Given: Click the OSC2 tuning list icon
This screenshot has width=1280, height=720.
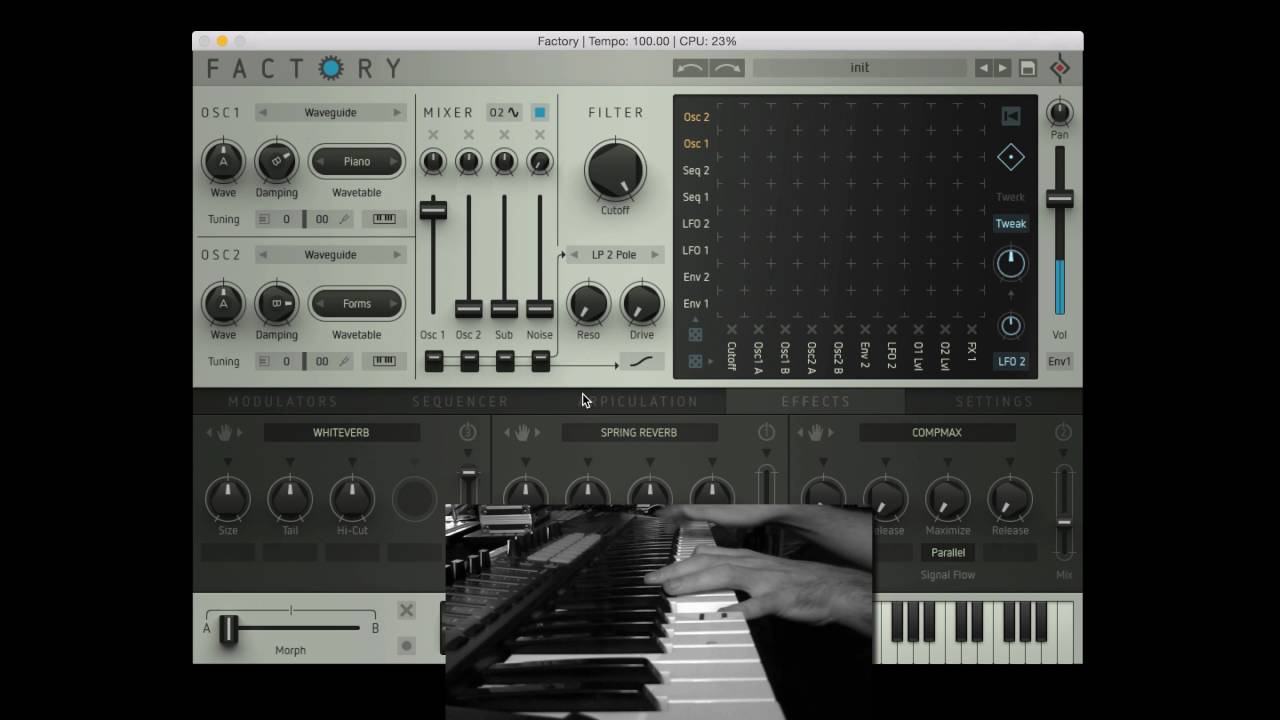Looking at the screenshot, I should pos(264,361).
